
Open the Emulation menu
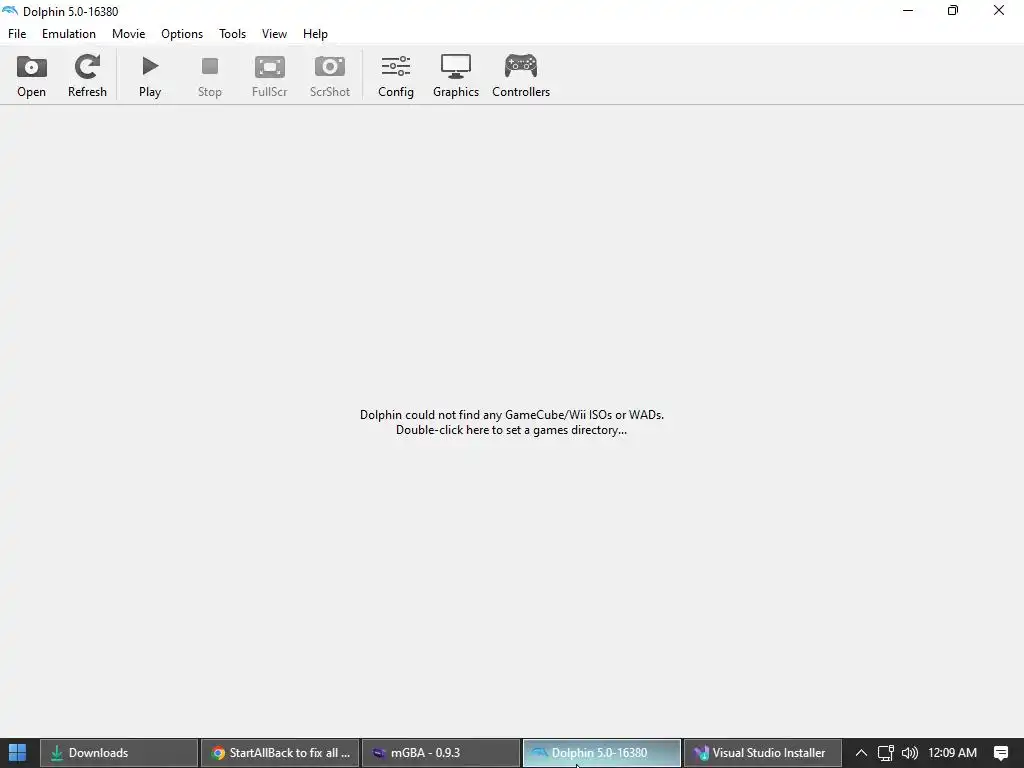[69, 34]
